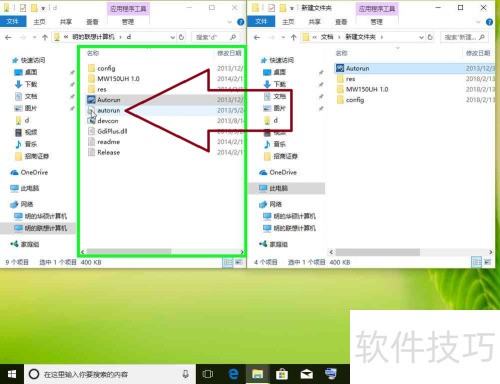Open Microsoft Store from the taskbar
The height and width of the screenshot is (384, 500).
[x=282, y=374]
